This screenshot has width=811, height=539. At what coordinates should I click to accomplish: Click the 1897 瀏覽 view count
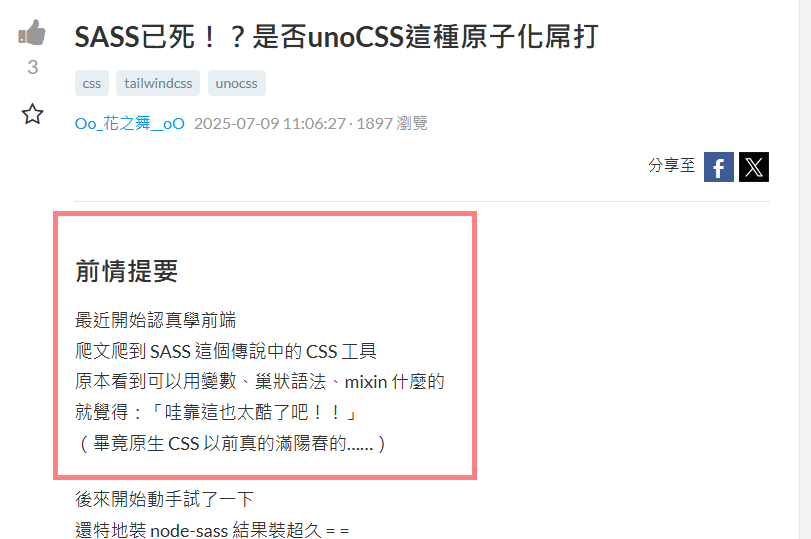[392, 124]
